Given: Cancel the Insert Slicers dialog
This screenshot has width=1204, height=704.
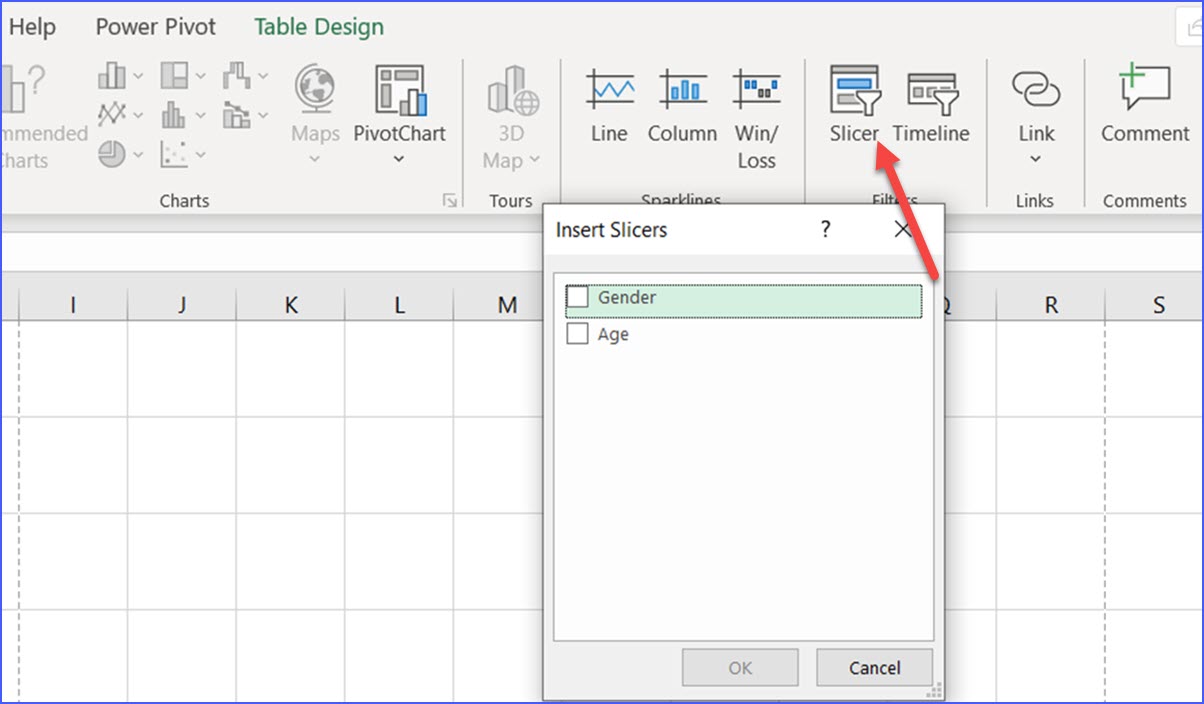Looking at the screenshot, I should pyautogui.click(x=874, y=667).
